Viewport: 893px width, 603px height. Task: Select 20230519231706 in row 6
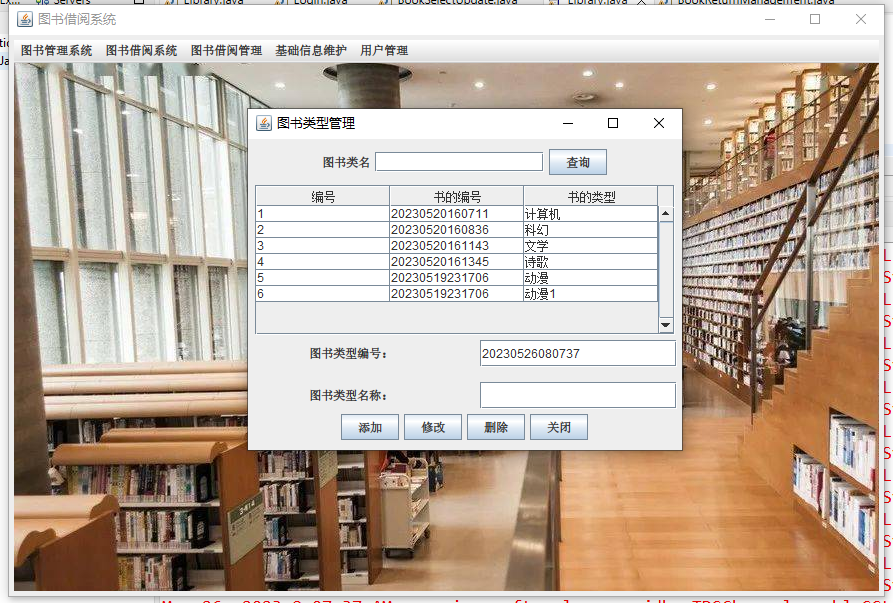[x=457, y=293]
